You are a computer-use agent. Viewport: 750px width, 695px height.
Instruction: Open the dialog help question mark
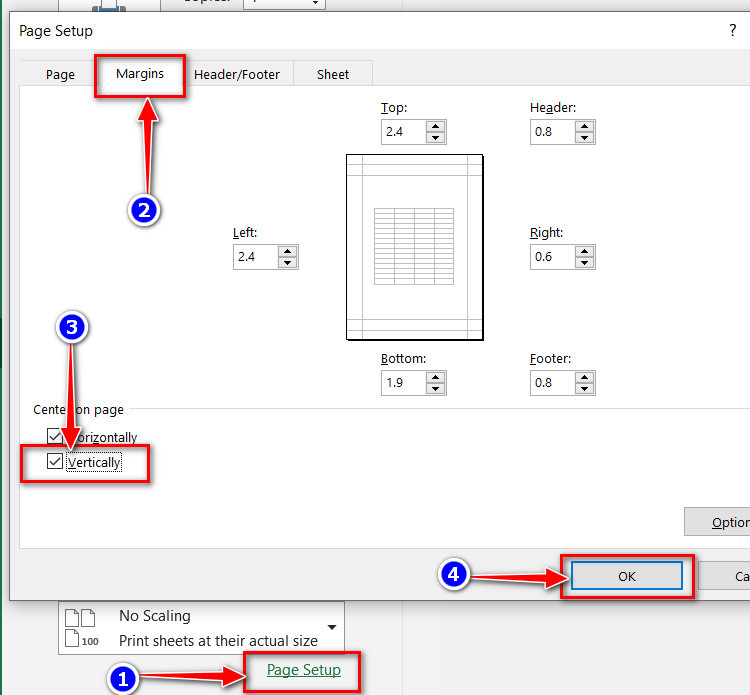click(732, 30)
